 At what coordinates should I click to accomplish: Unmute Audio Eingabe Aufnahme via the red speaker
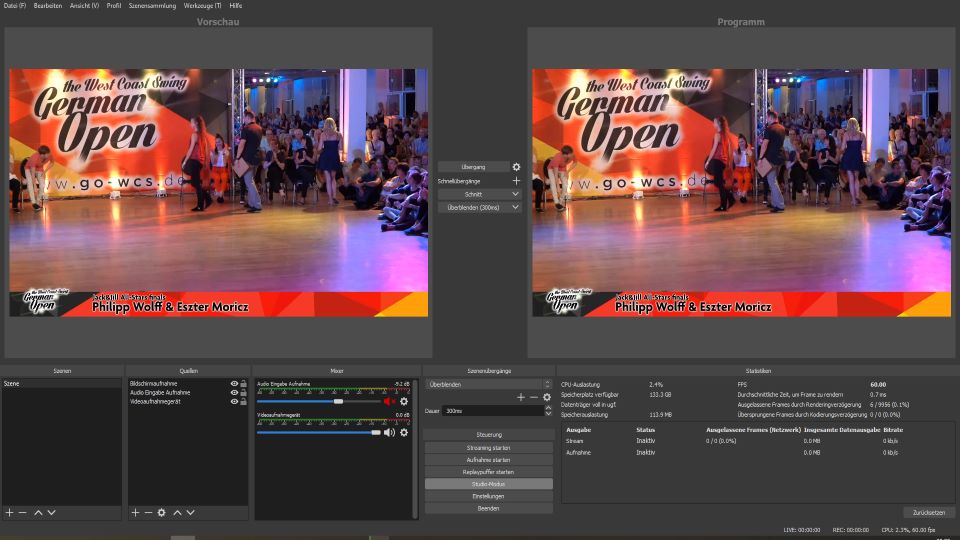click(389, 401)
